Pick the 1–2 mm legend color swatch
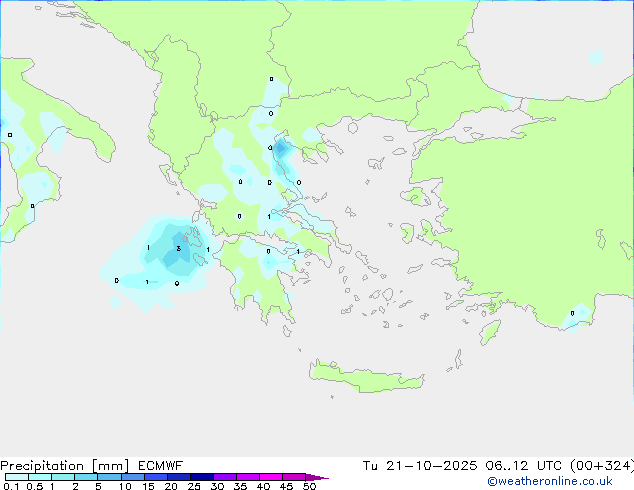Screen dimensions: 634x490 [x=63, y=477]
